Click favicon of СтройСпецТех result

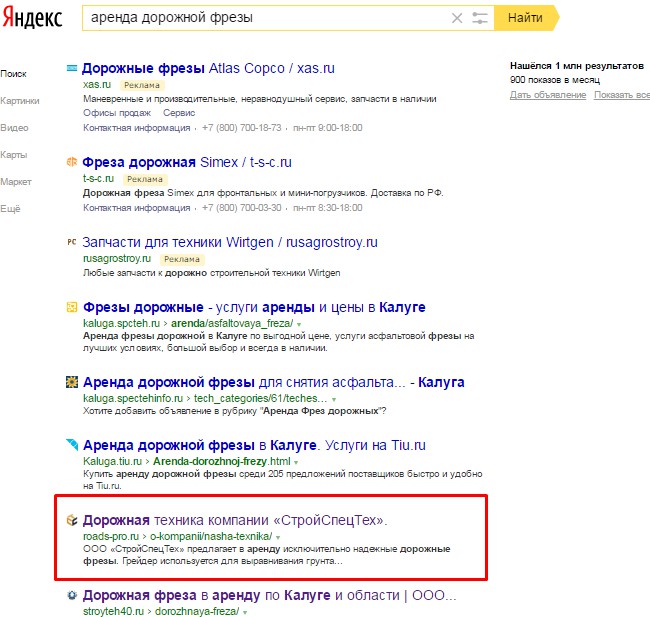click(72, 520)
